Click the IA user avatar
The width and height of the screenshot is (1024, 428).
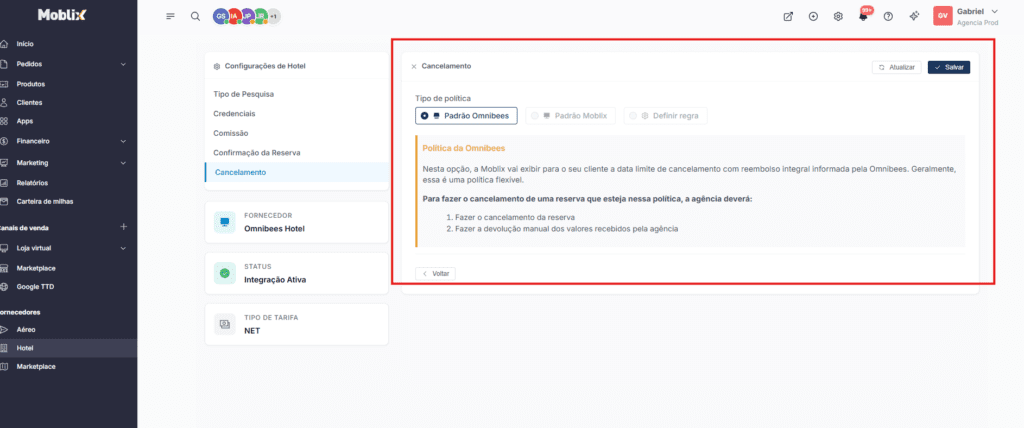click(233, 16)
